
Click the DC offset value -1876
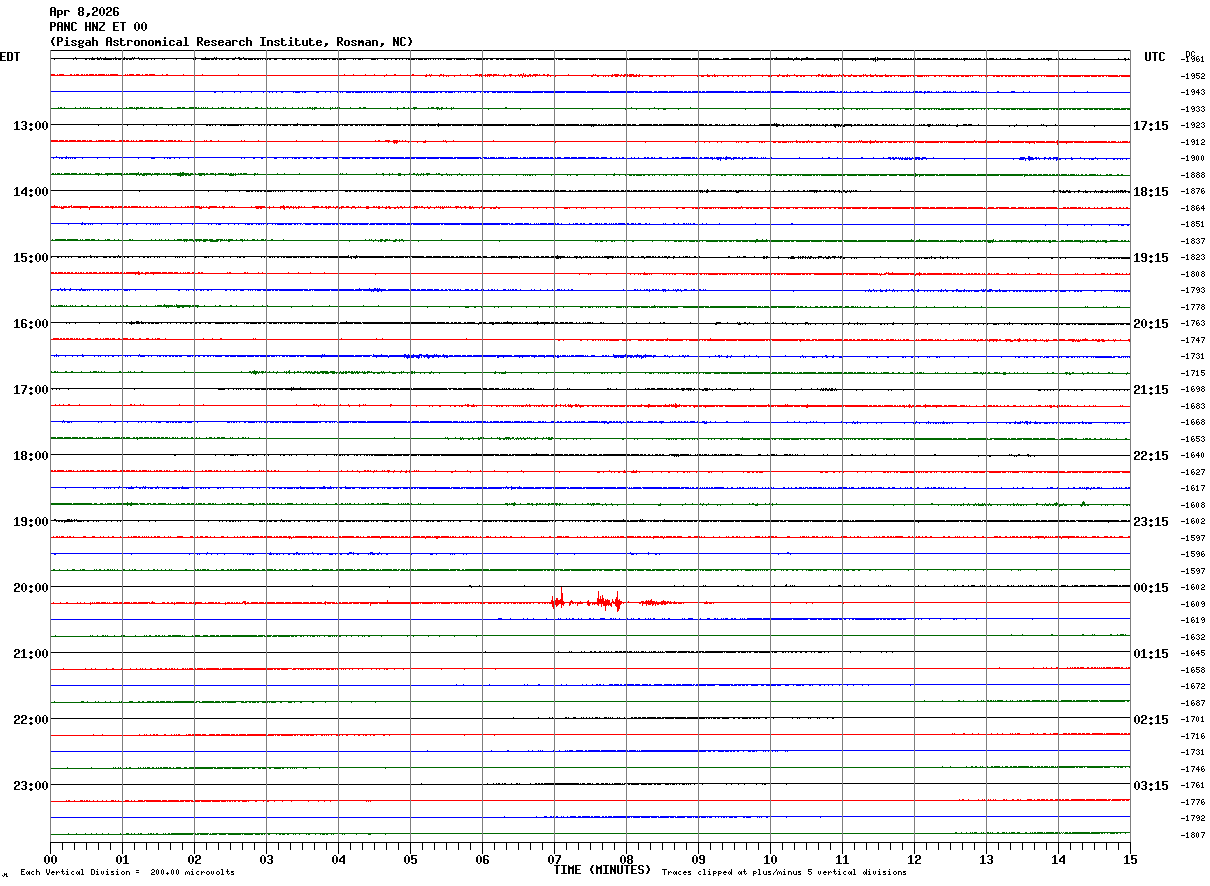click(1192, 192)
